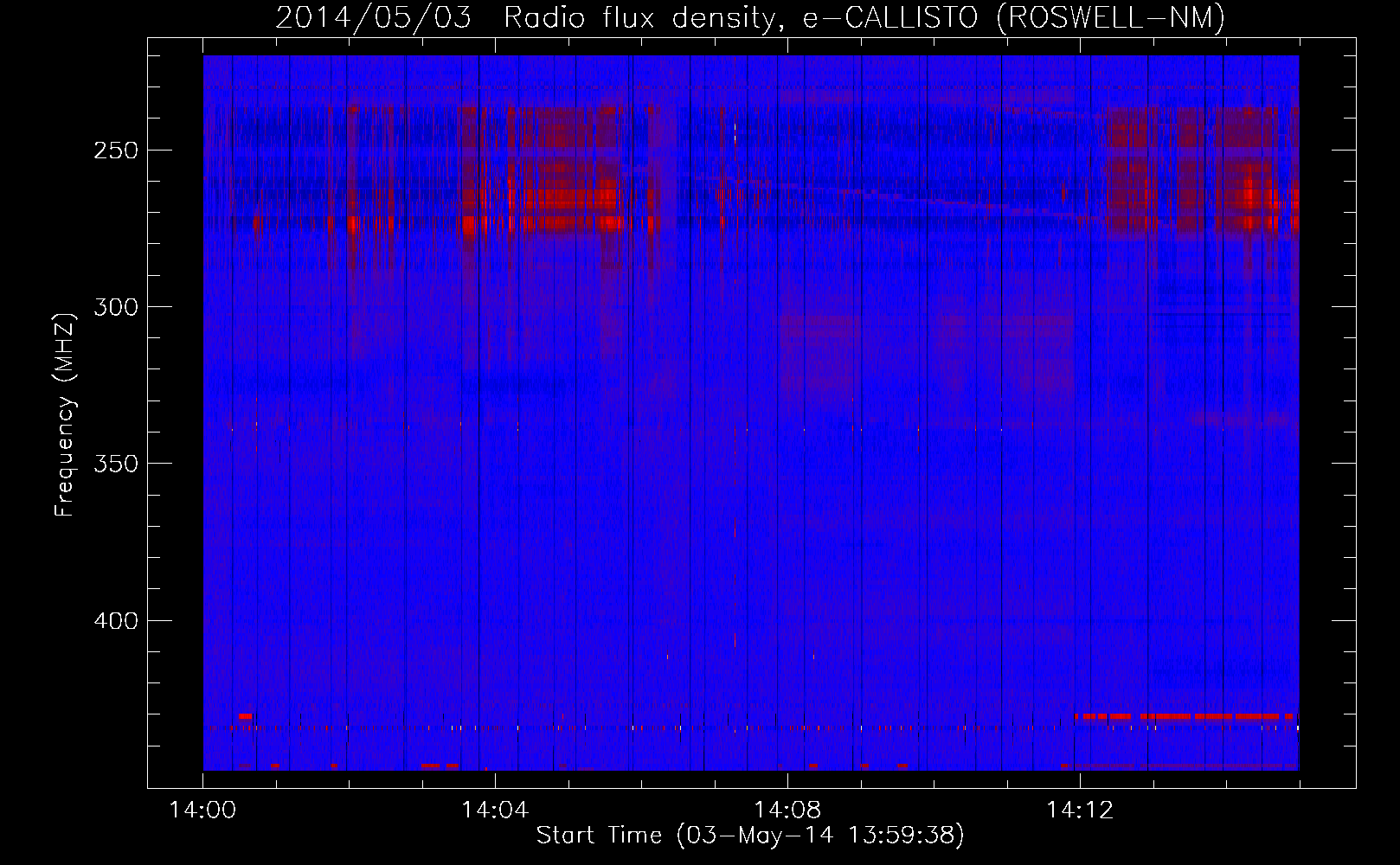1400x865 pixels.
Task: Select the '300' frequency axis label
Action: click(x=115, y=307)
